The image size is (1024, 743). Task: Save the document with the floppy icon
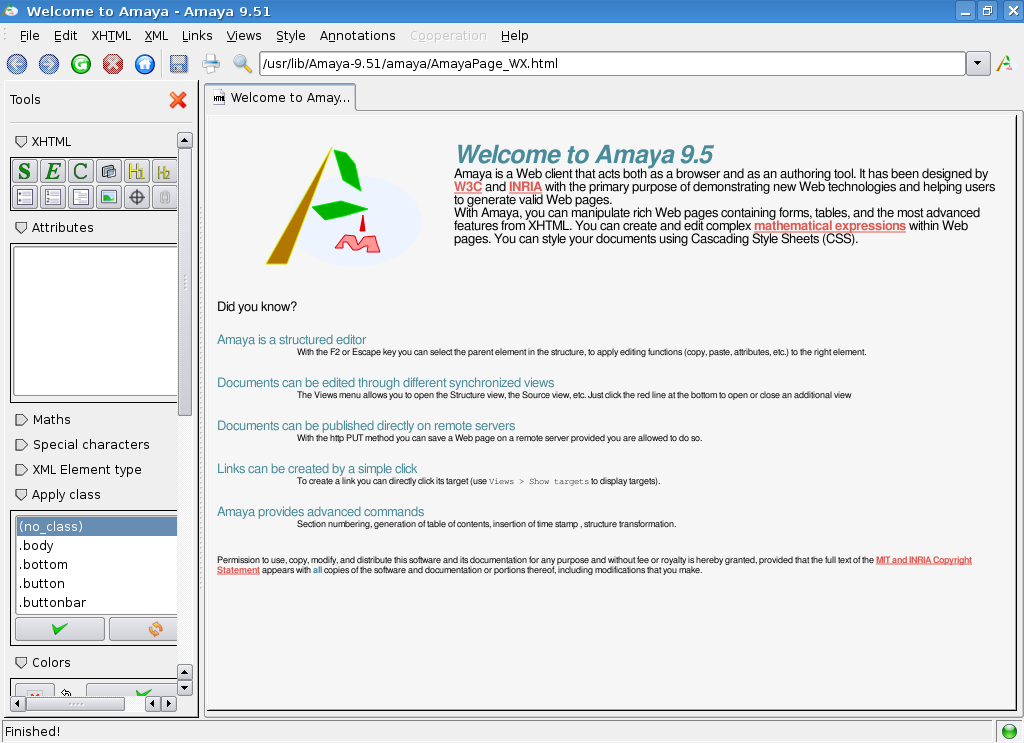point(178,64)
